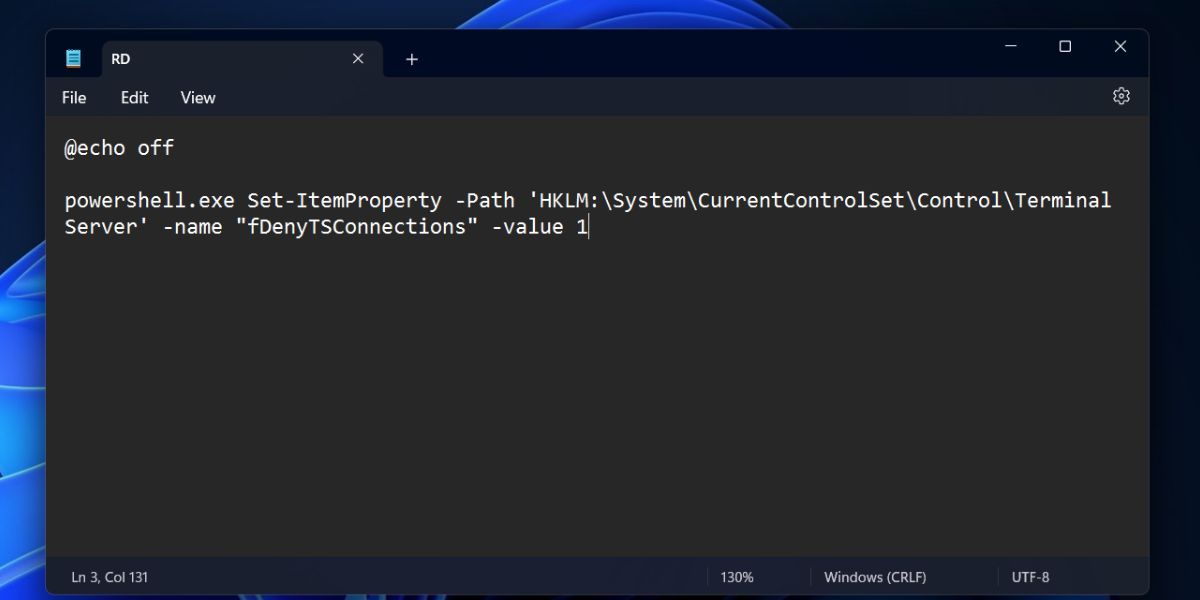Screen dimensions: 1200x600
Task: Click the word 'powershell.exe' in the text
Action: [150, 200]
